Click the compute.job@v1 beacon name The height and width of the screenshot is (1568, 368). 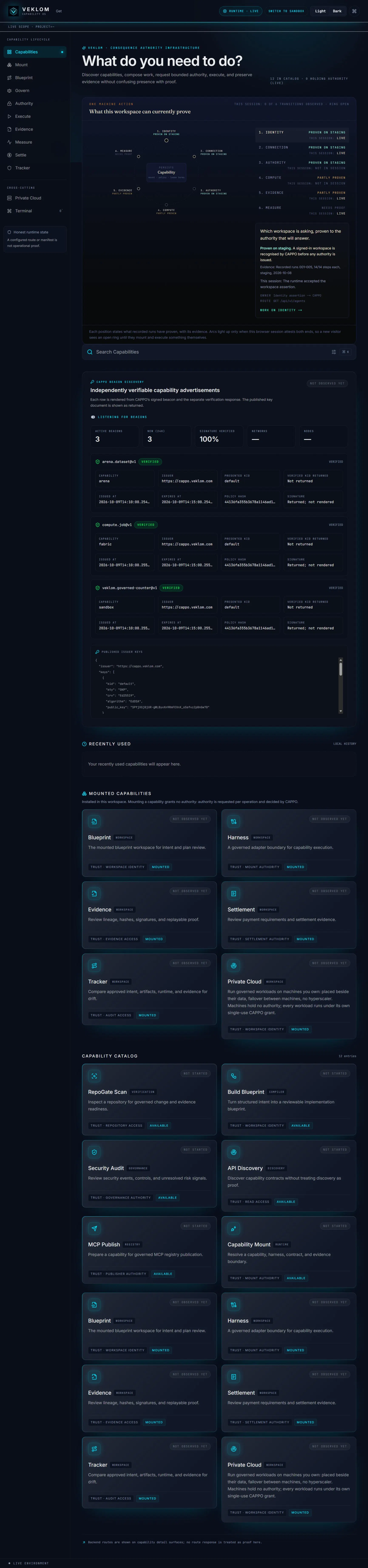click(117, 525)
